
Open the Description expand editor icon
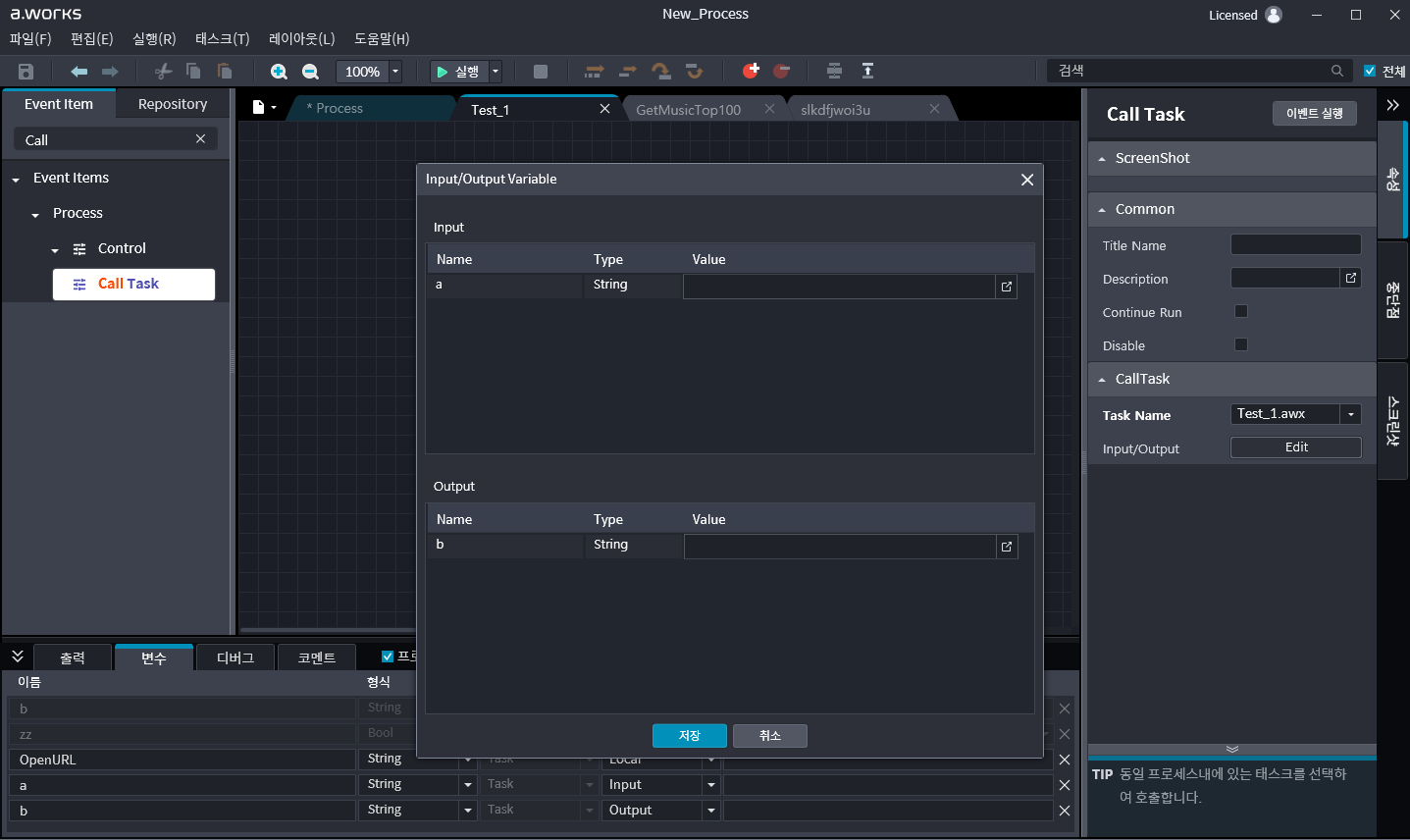(1351, 279)
